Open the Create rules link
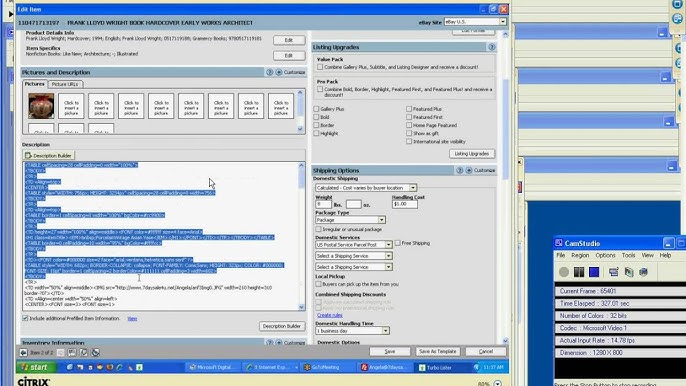This screenshot has height=386, width=686. coord(329,315)
